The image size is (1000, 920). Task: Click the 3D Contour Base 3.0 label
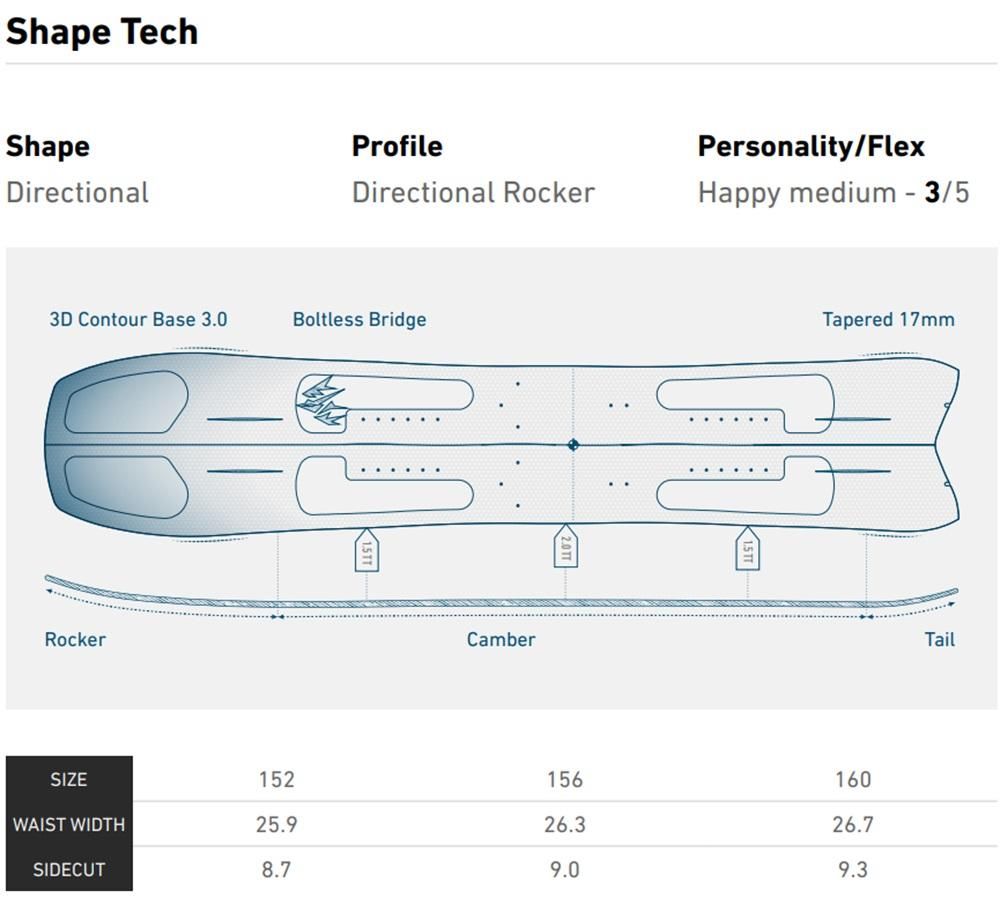(138, 319)
